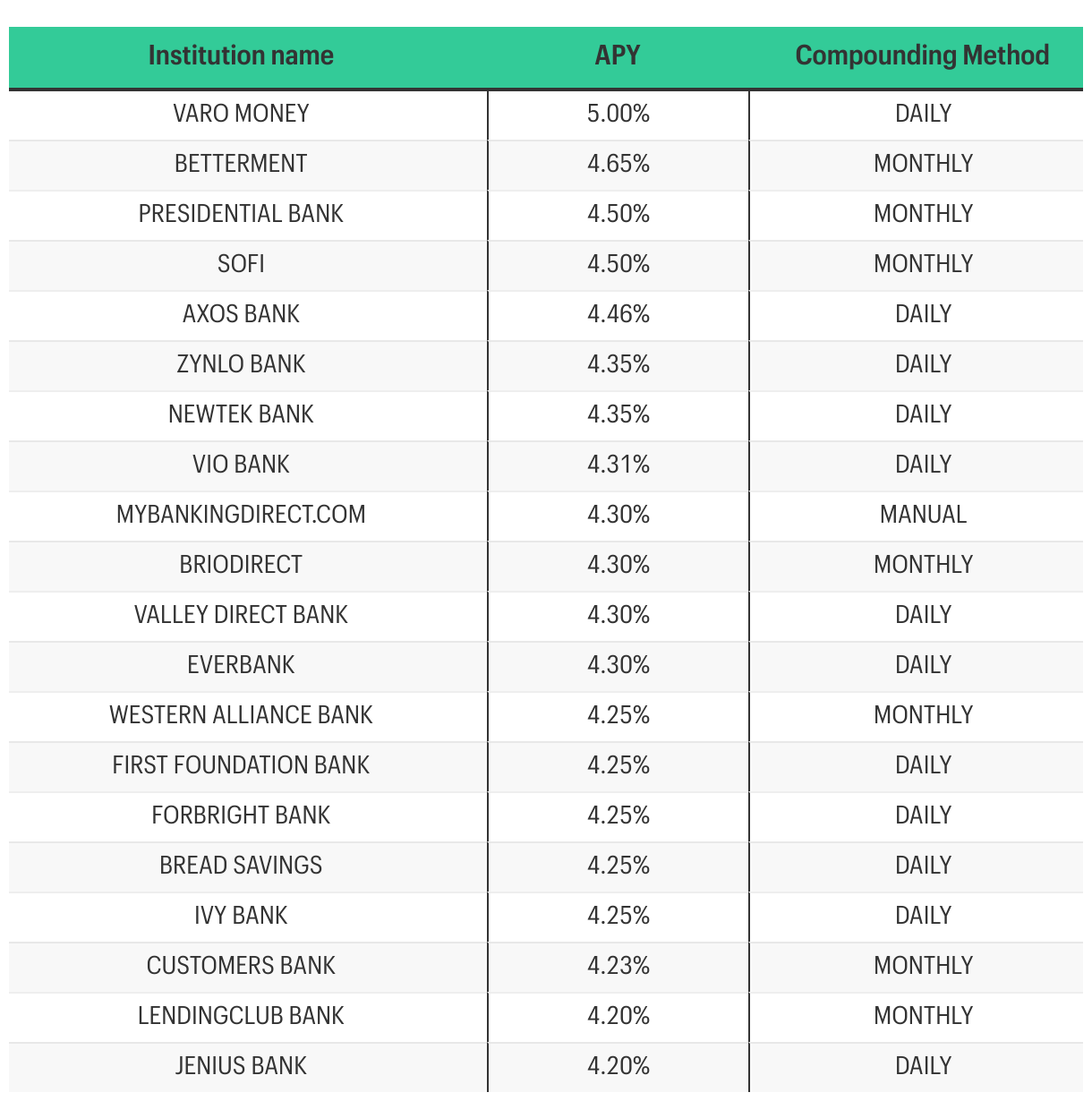This screenshot has height=1101, width=1092.
Task: Click the ZYNLO BANK name cell
Action: (x=241, y=364)
